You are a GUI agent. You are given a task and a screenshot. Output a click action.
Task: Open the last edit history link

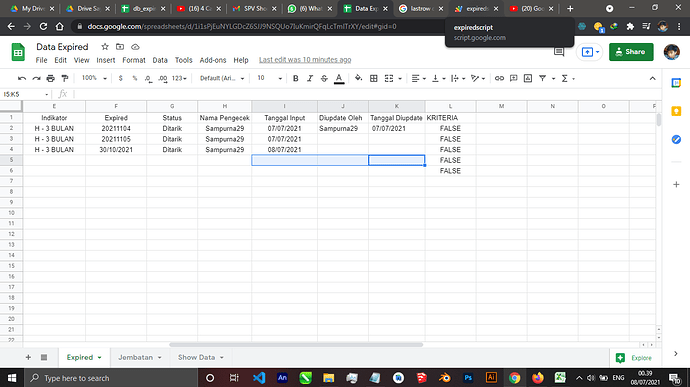click(x=305, y=60)
